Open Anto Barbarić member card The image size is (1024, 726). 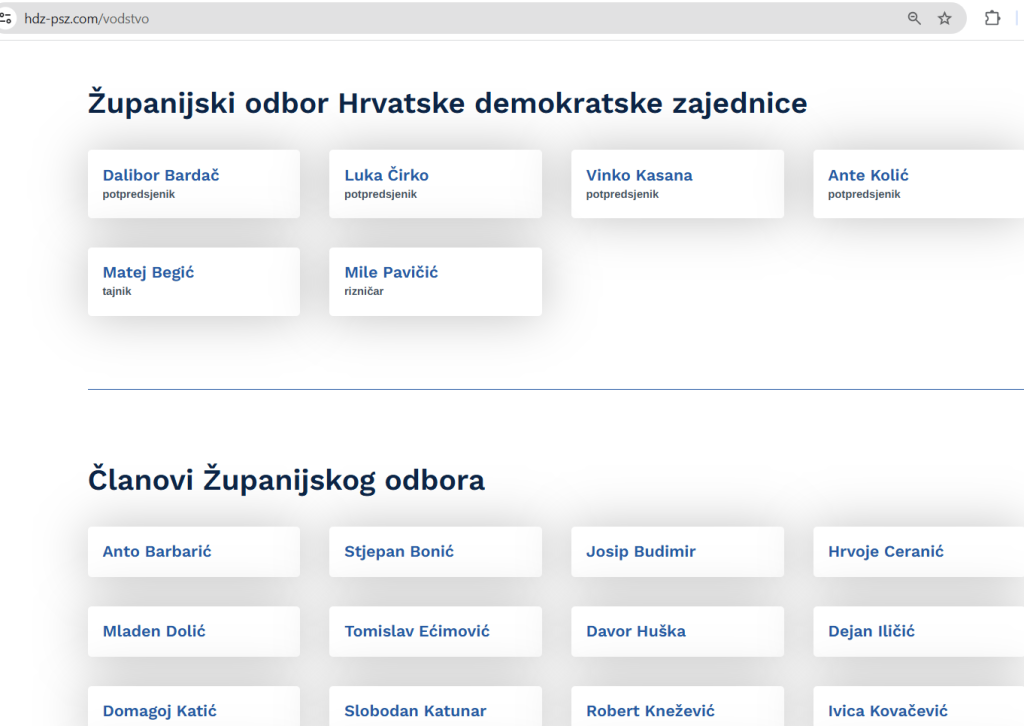point(194,552)
